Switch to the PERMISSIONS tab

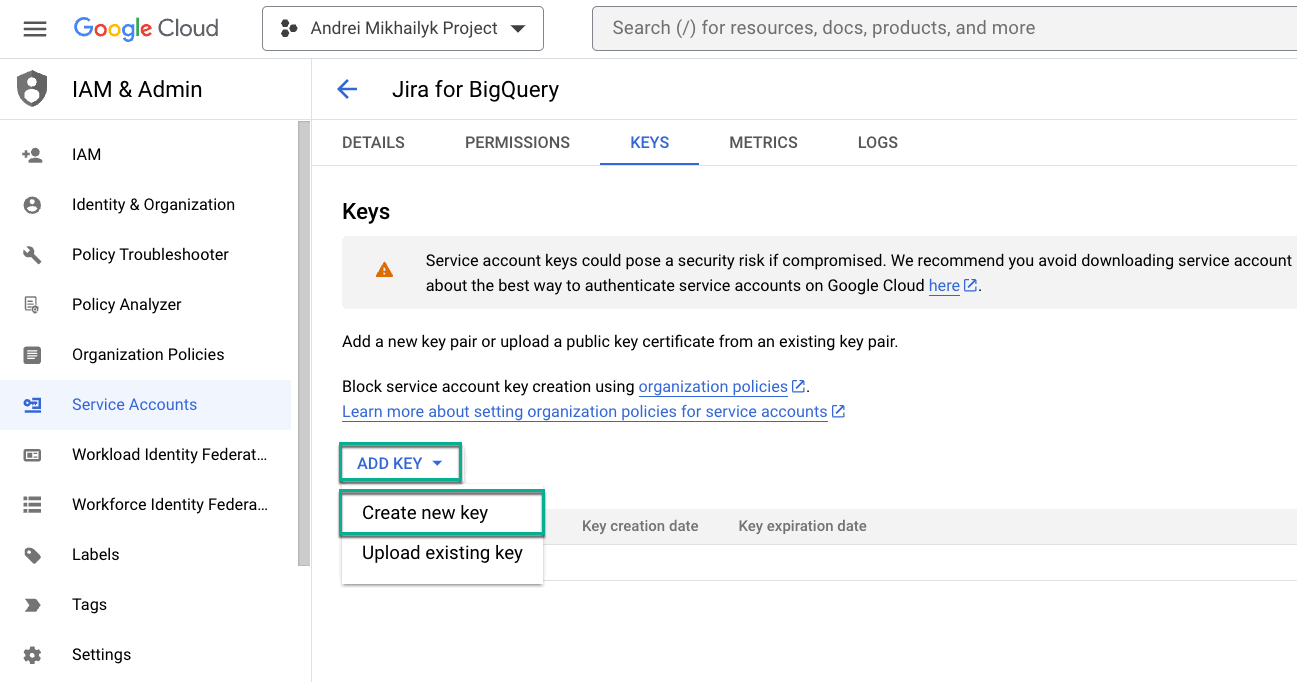517,142
